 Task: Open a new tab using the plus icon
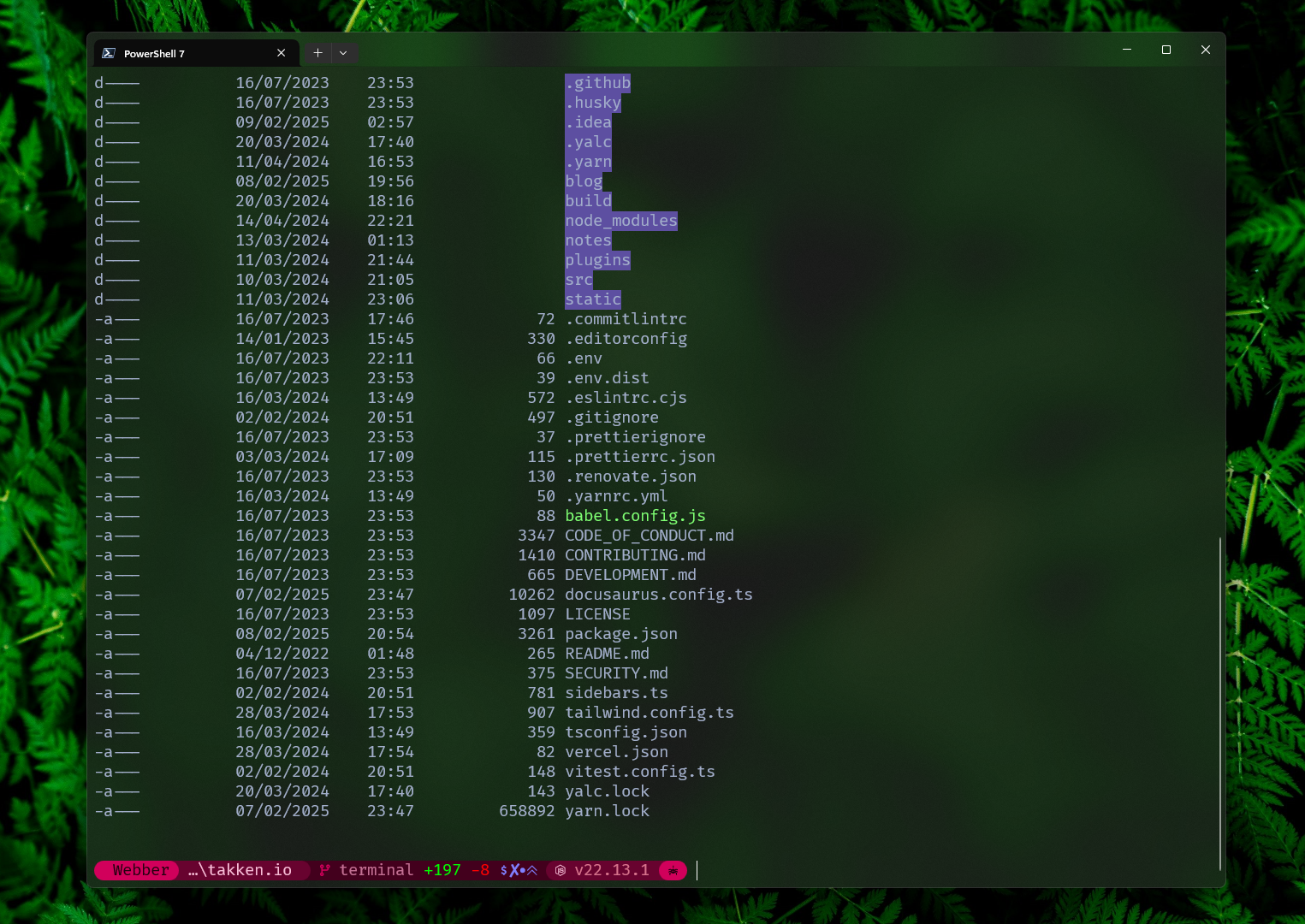(x=317, y=52)
